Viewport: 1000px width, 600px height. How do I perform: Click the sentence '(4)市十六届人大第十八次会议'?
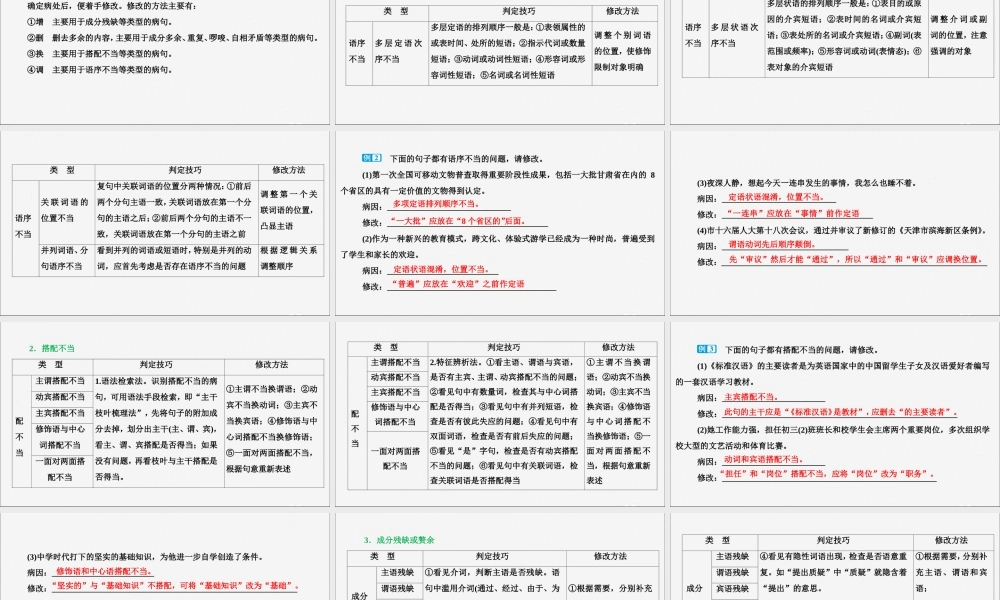(842, 230)
